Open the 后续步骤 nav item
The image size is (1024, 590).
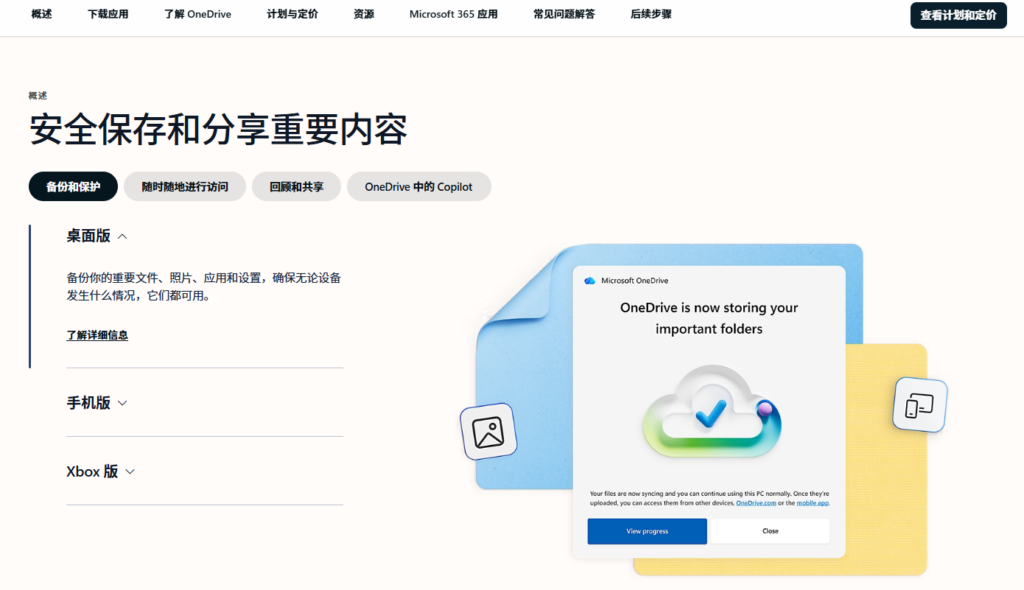click(x=650, y=14)
